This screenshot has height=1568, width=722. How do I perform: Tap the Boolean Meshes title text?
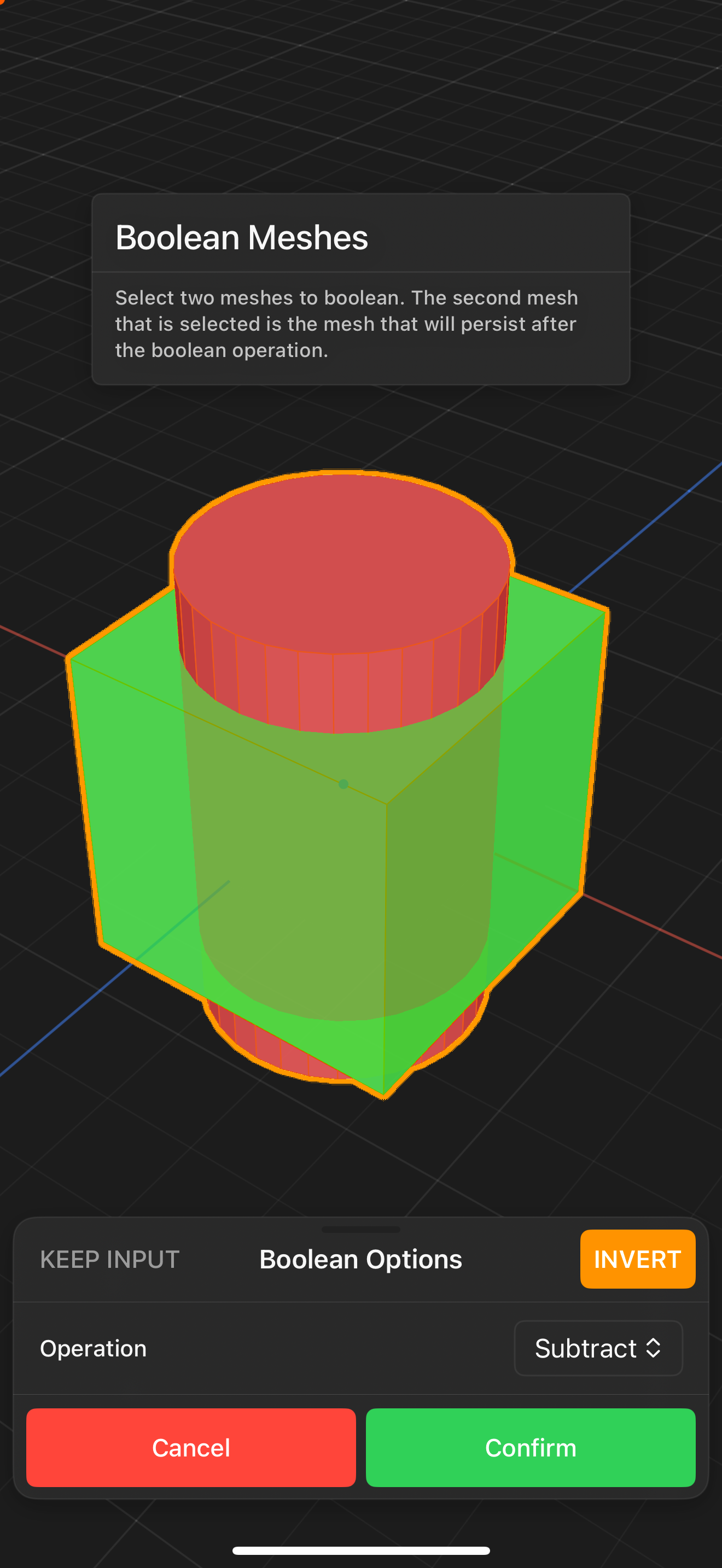tap(242, 237)
